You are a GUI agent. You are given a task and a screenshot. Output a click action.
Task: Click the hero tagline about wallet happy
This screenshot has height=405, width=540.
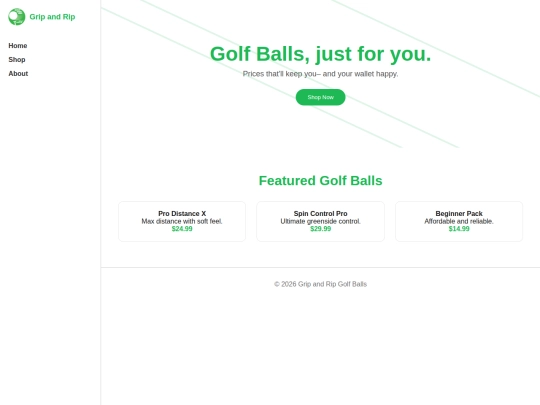(320, 74)
